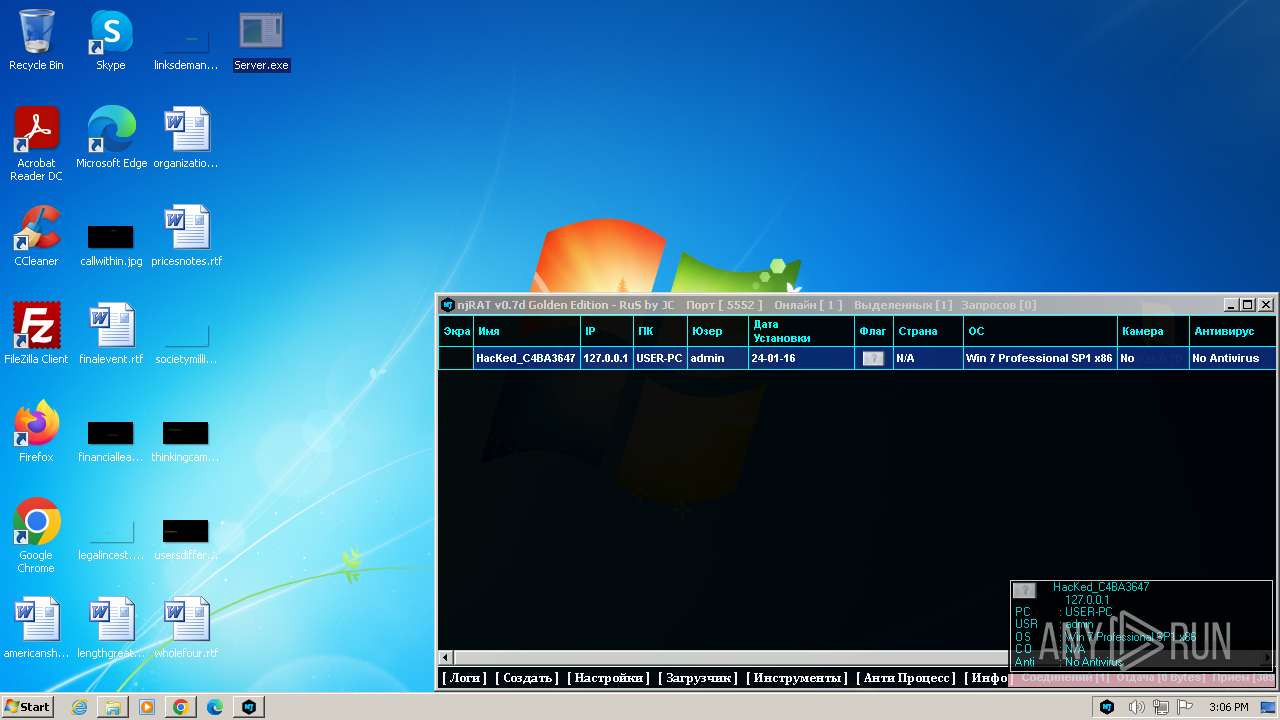1280x720 pixels.
Task: Launch the FileZilla Client desktop shortcut
Action: pos(37,334)
